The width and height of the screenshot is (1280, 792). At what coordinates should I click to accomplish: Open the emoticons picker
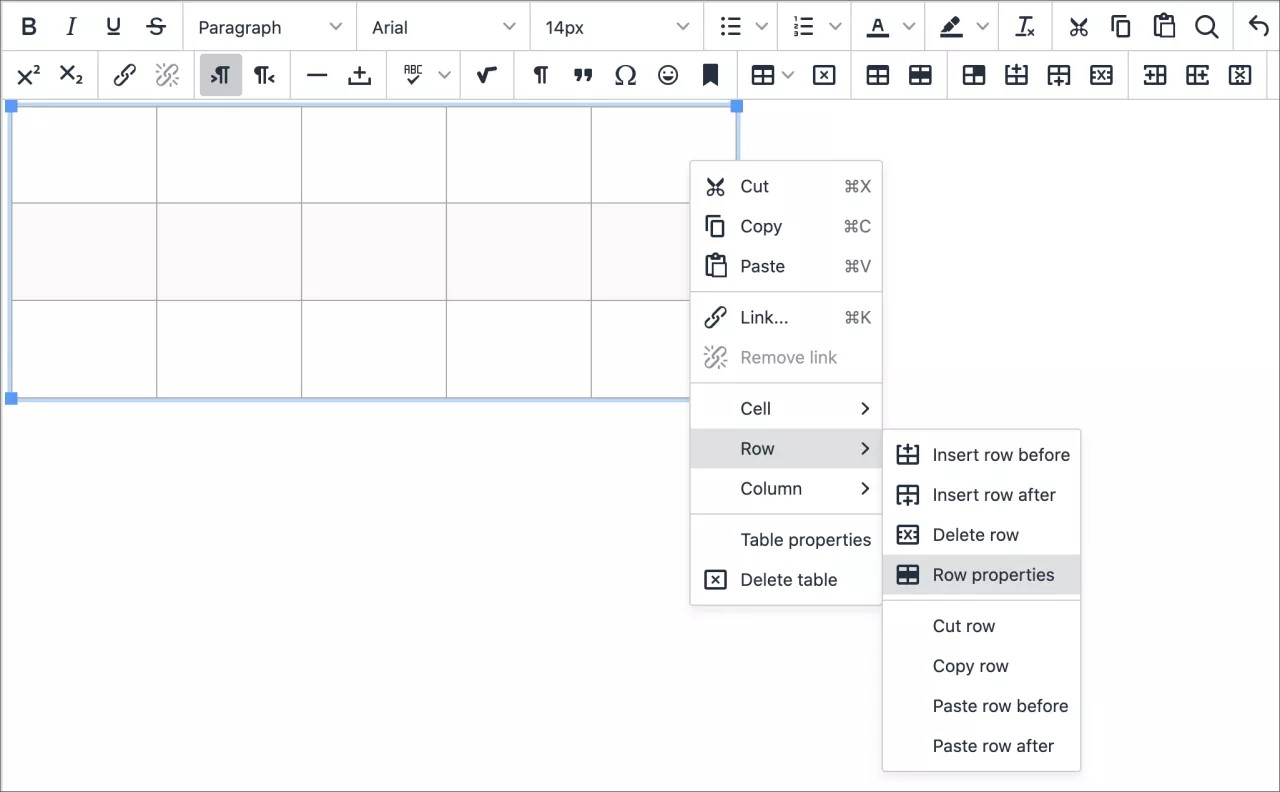pos(668,75)
